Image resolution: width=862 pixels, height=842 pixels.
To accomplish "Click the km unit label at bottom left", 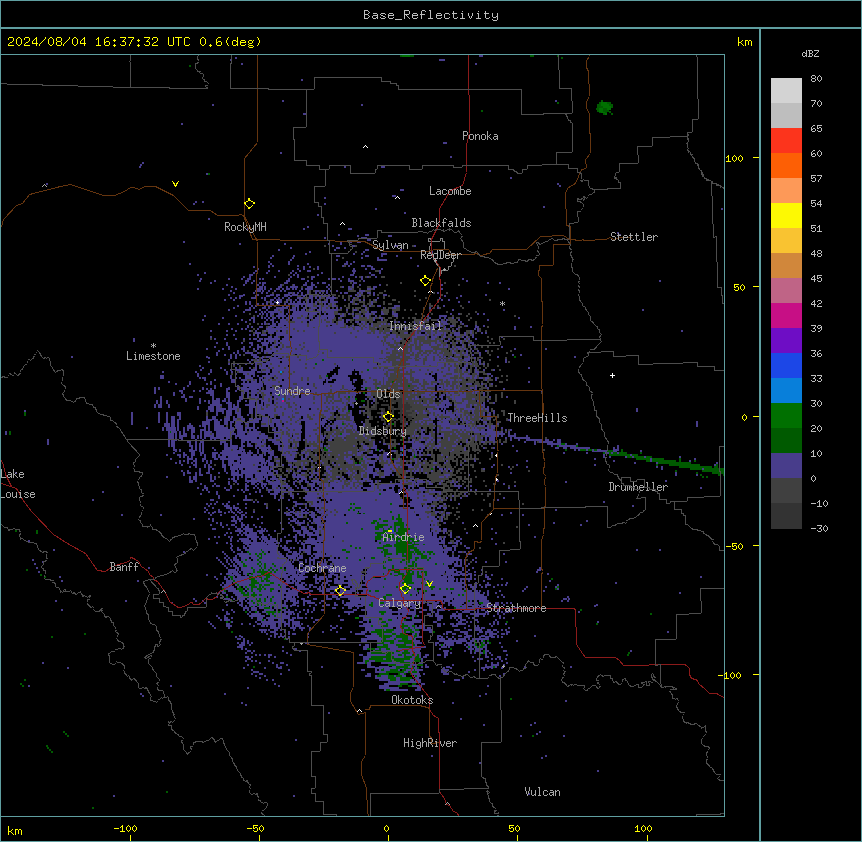I will coord(15,830).
